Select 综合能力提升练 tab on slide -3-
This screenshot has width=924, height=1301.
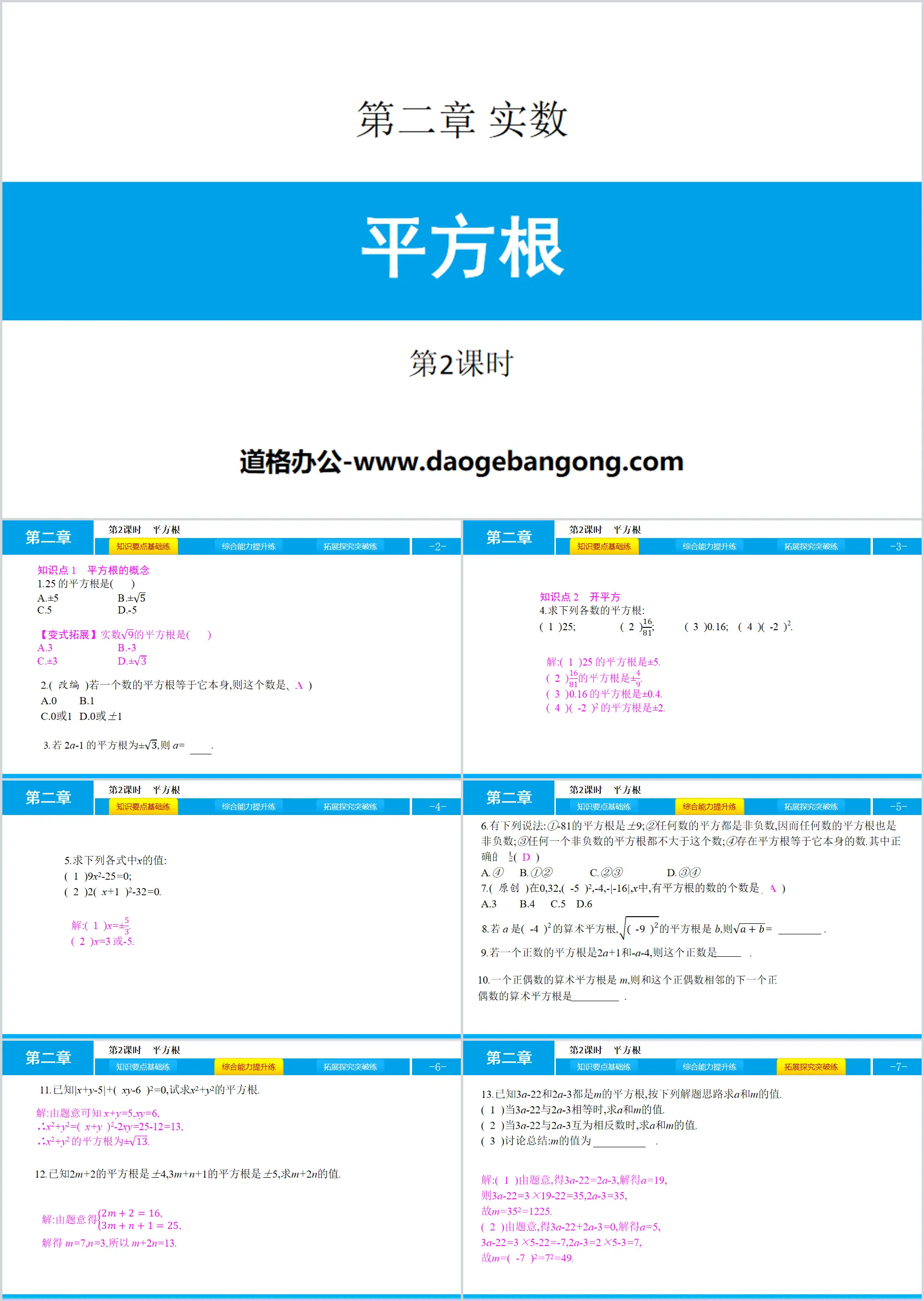coord(710,547)
